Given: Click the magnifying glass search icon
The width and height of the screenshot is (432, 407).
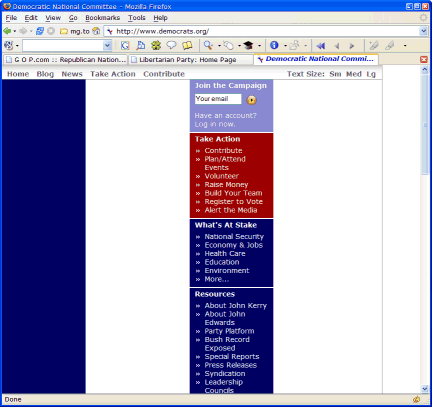Looking at the screenshot, I should click(x=208, y=45).
